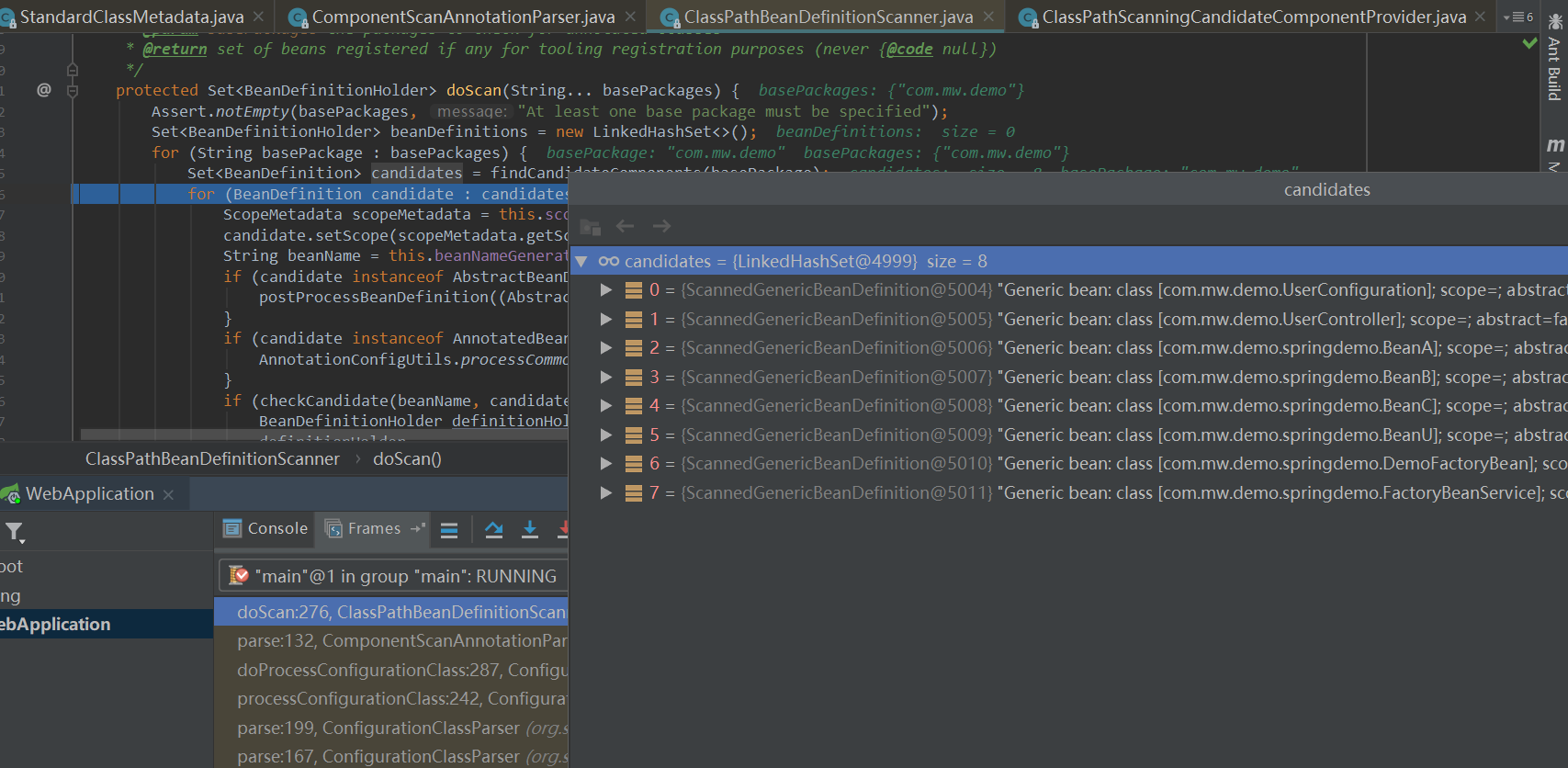Viewport: 1568px width, 768px height.
Task: Click the Force Step Into red icon
Action: tap(562, 529)
